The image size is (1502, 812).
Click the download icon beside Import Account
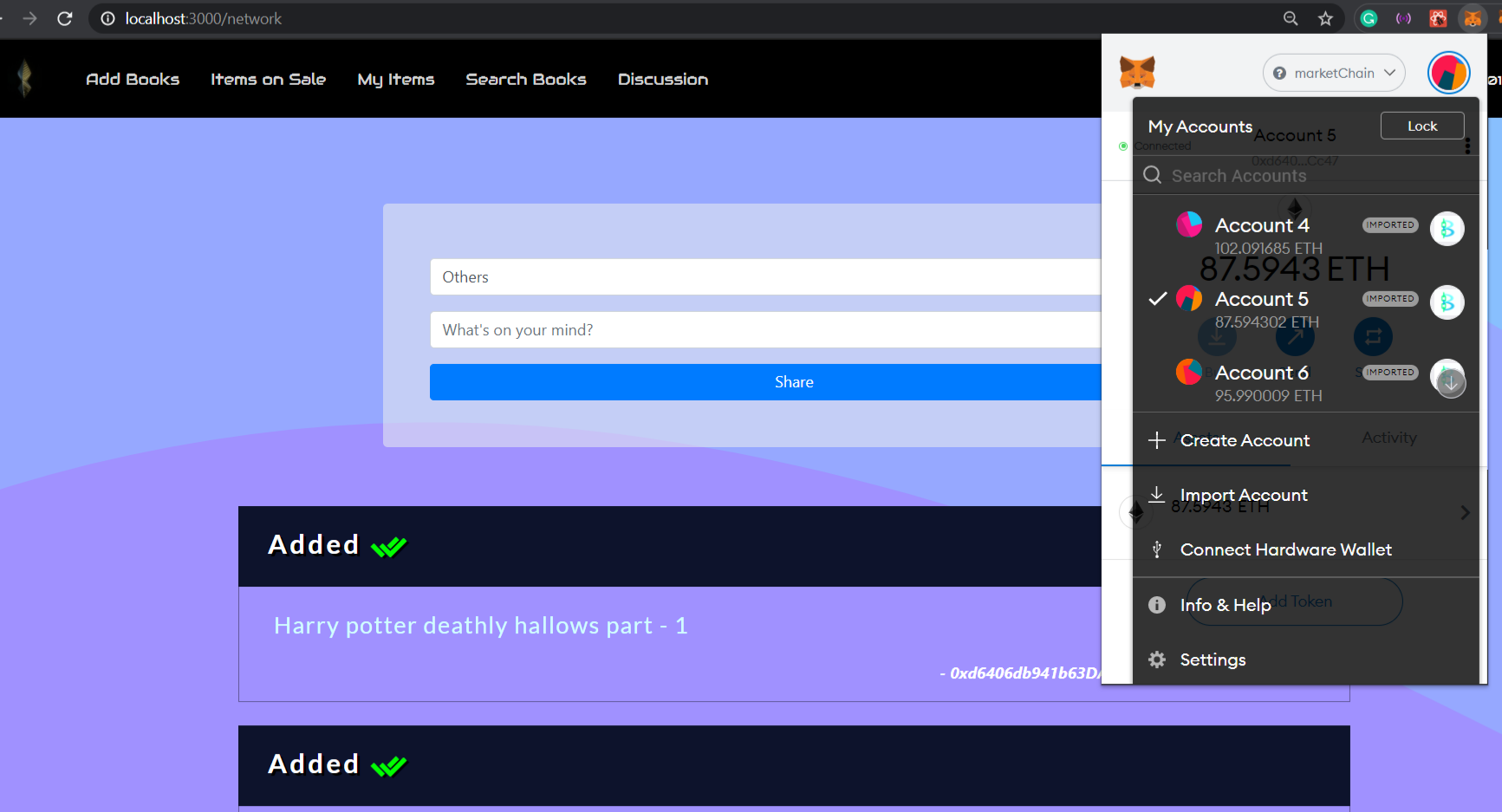coord(1157,494)
